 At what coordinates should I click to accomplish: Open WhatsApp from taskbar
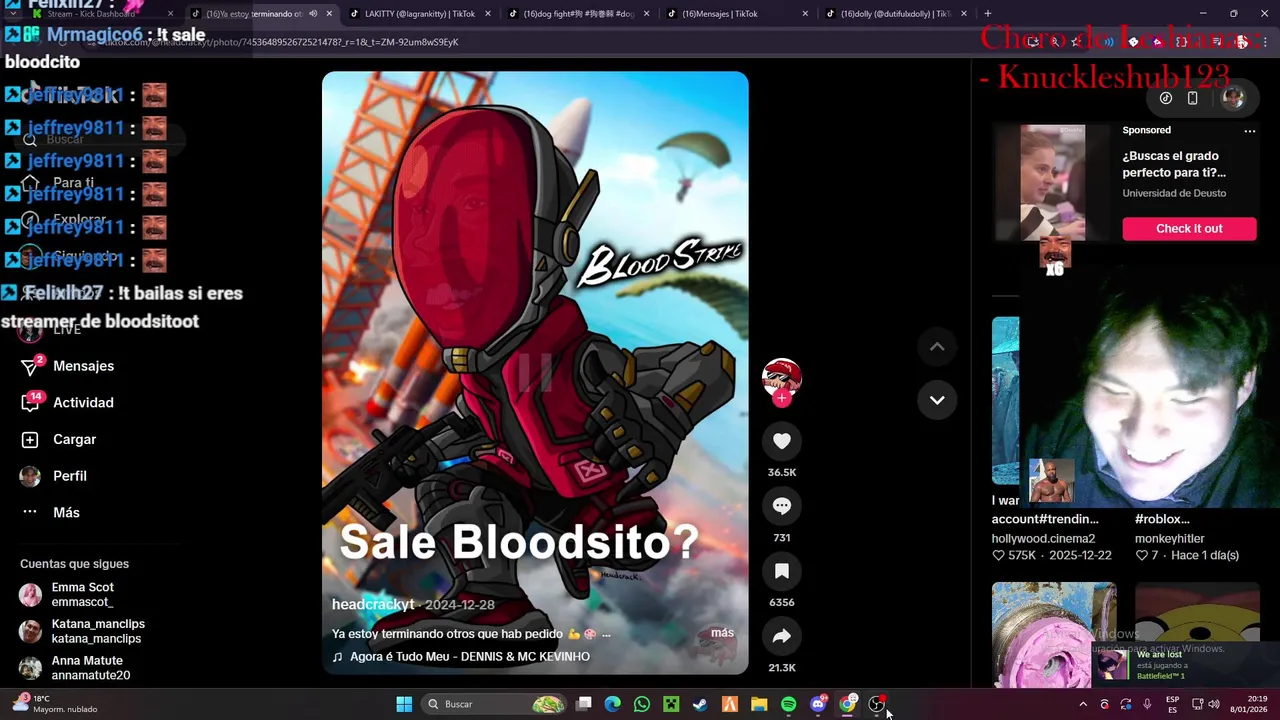click(642, 704)
